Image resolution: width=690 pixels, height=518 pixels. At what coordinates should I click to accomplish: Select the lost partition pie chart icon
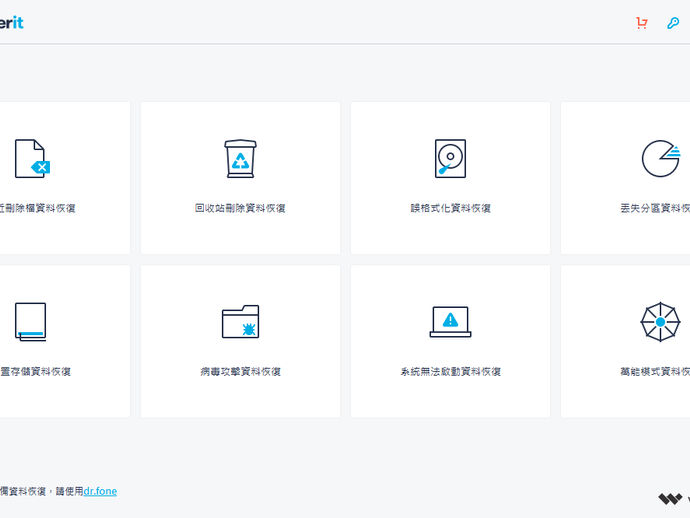point(661,158)
